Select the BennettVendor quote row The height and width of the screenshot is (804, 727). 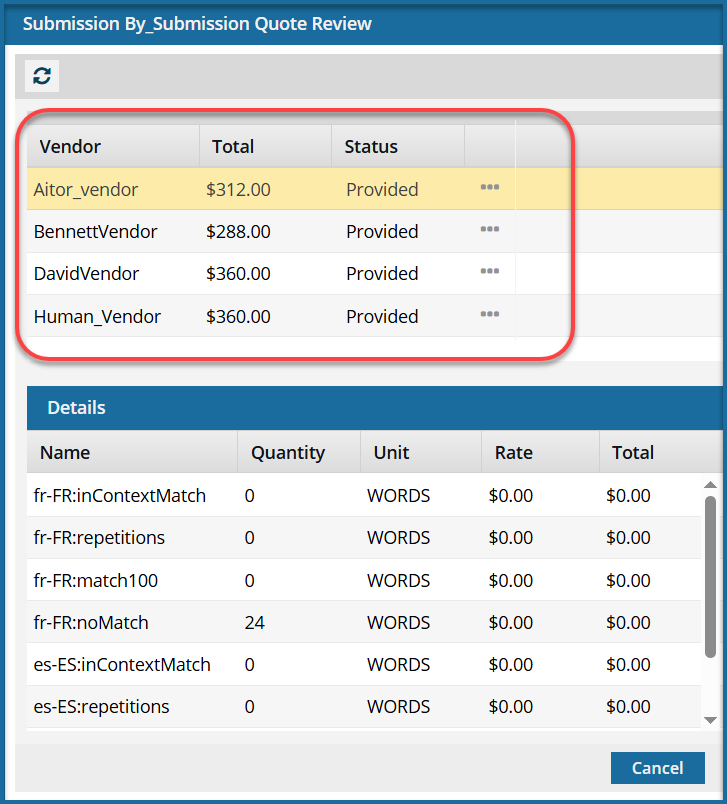coord(95,231)
